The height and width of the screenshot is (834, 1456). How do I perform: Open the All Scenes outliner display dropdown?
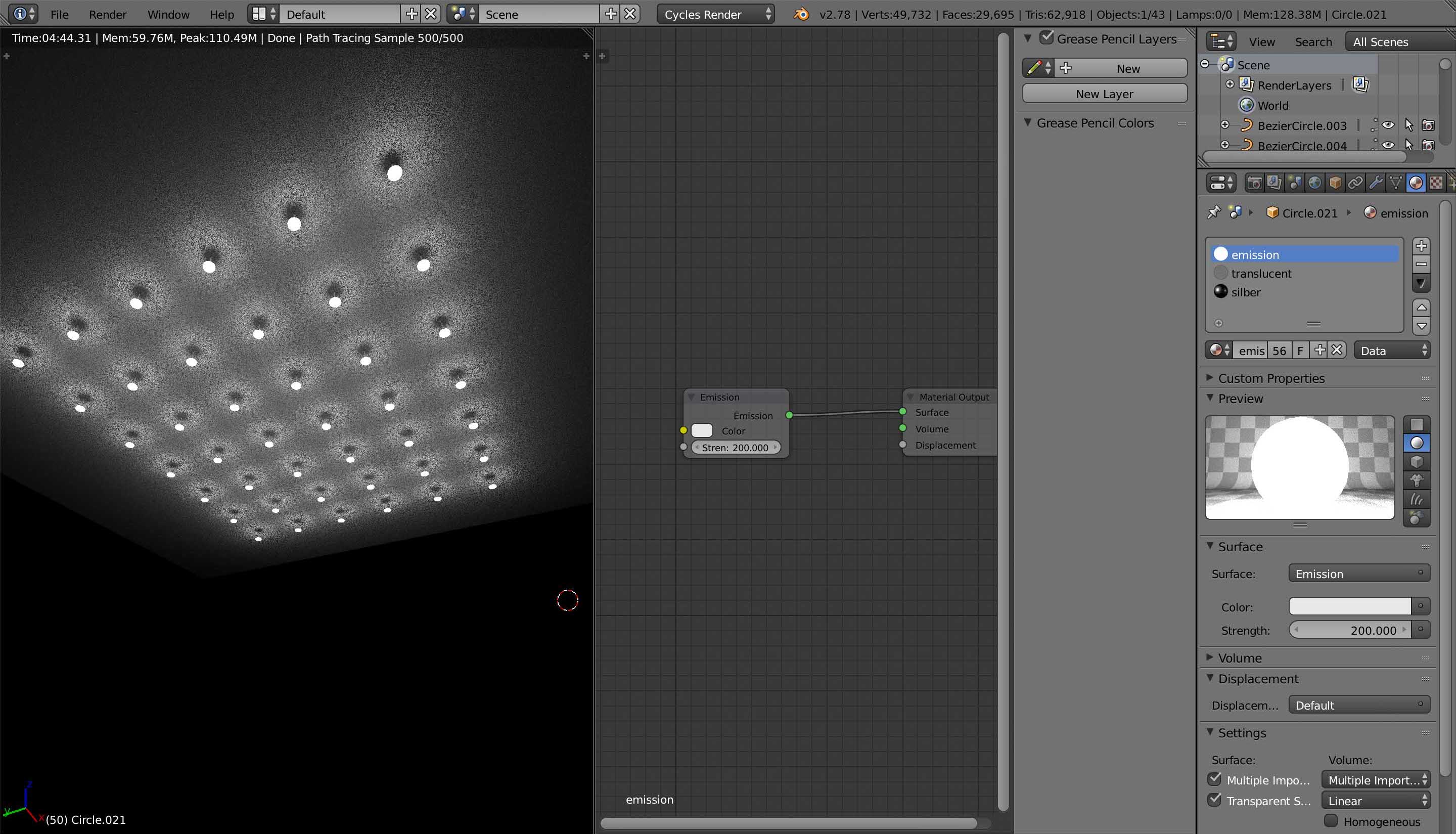pyautogui.click(x=1400, y=41)
